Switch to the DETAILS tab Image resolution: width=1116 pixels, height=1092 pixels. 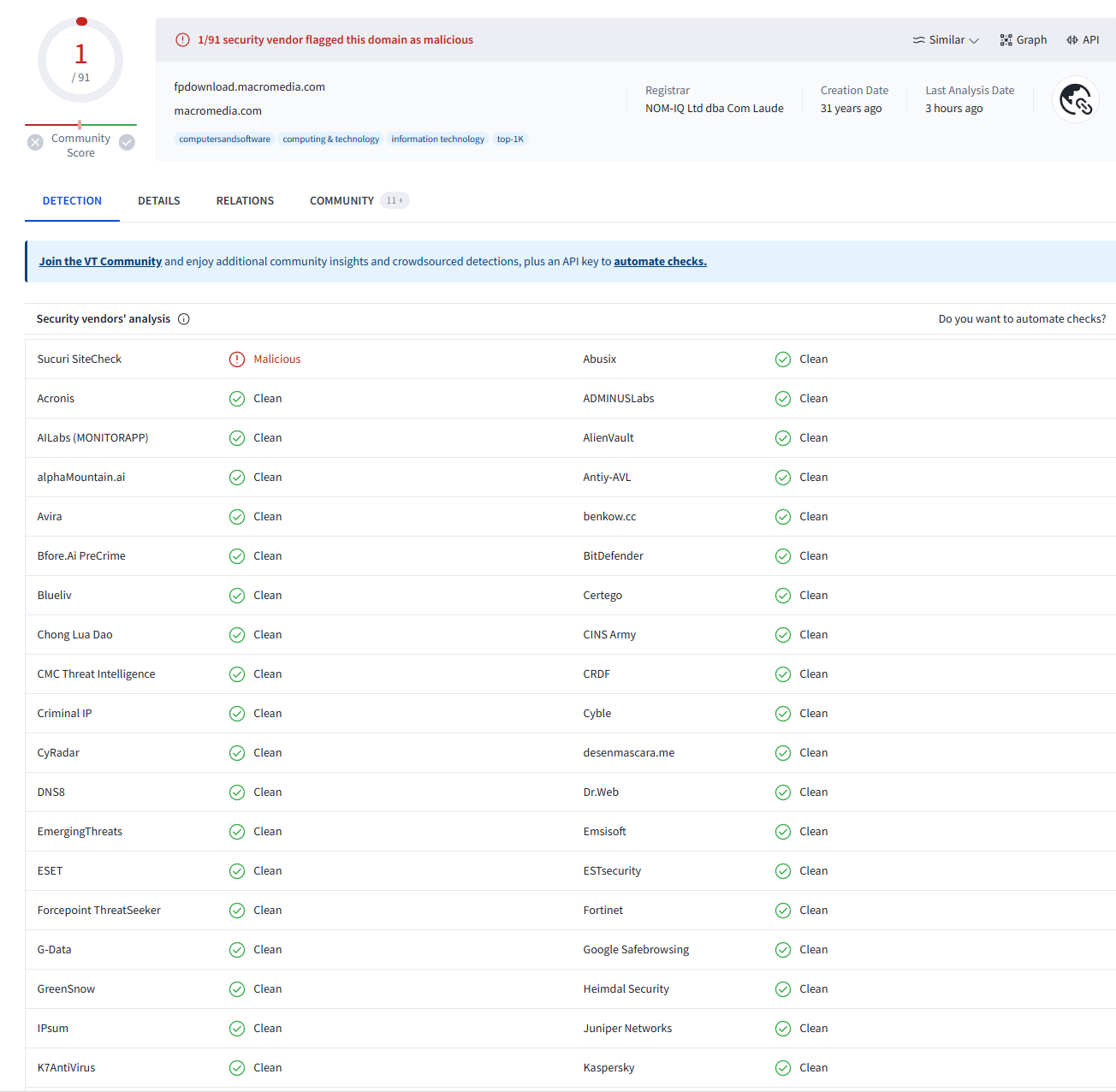[x=159, y=201]
